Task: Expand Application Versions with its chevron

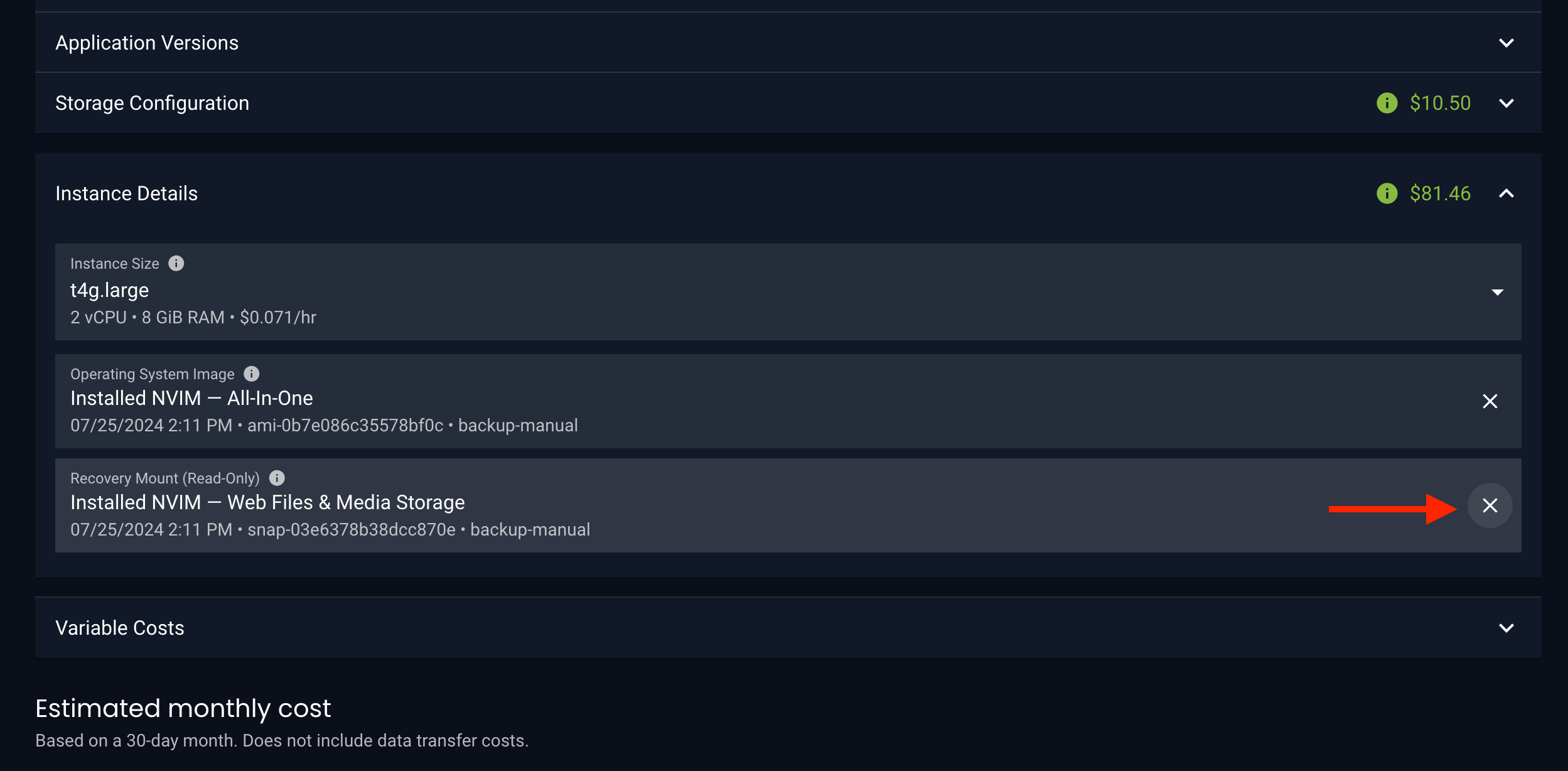Action: click(x=1506, y=43)
